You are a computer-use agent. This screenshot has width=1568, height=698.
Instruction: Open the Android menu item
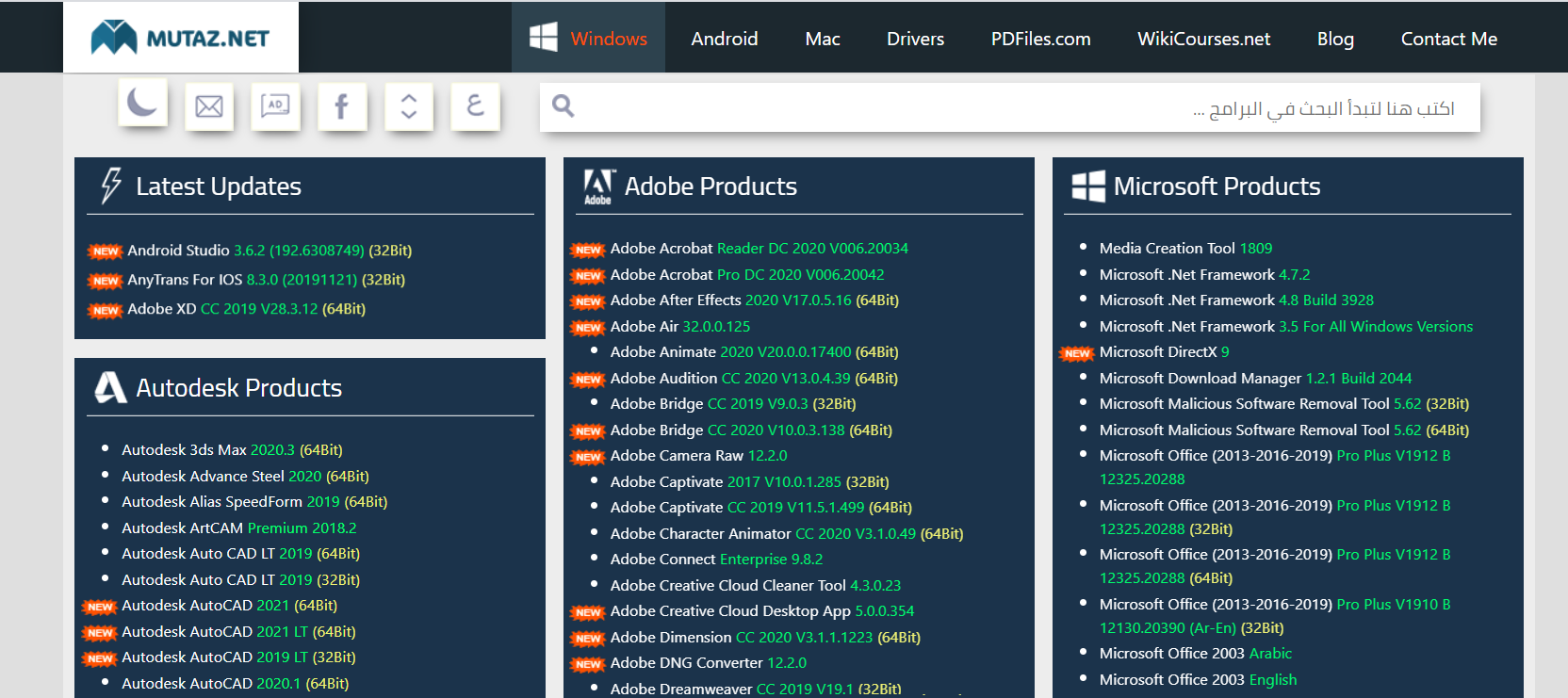[x=725, y=39]
